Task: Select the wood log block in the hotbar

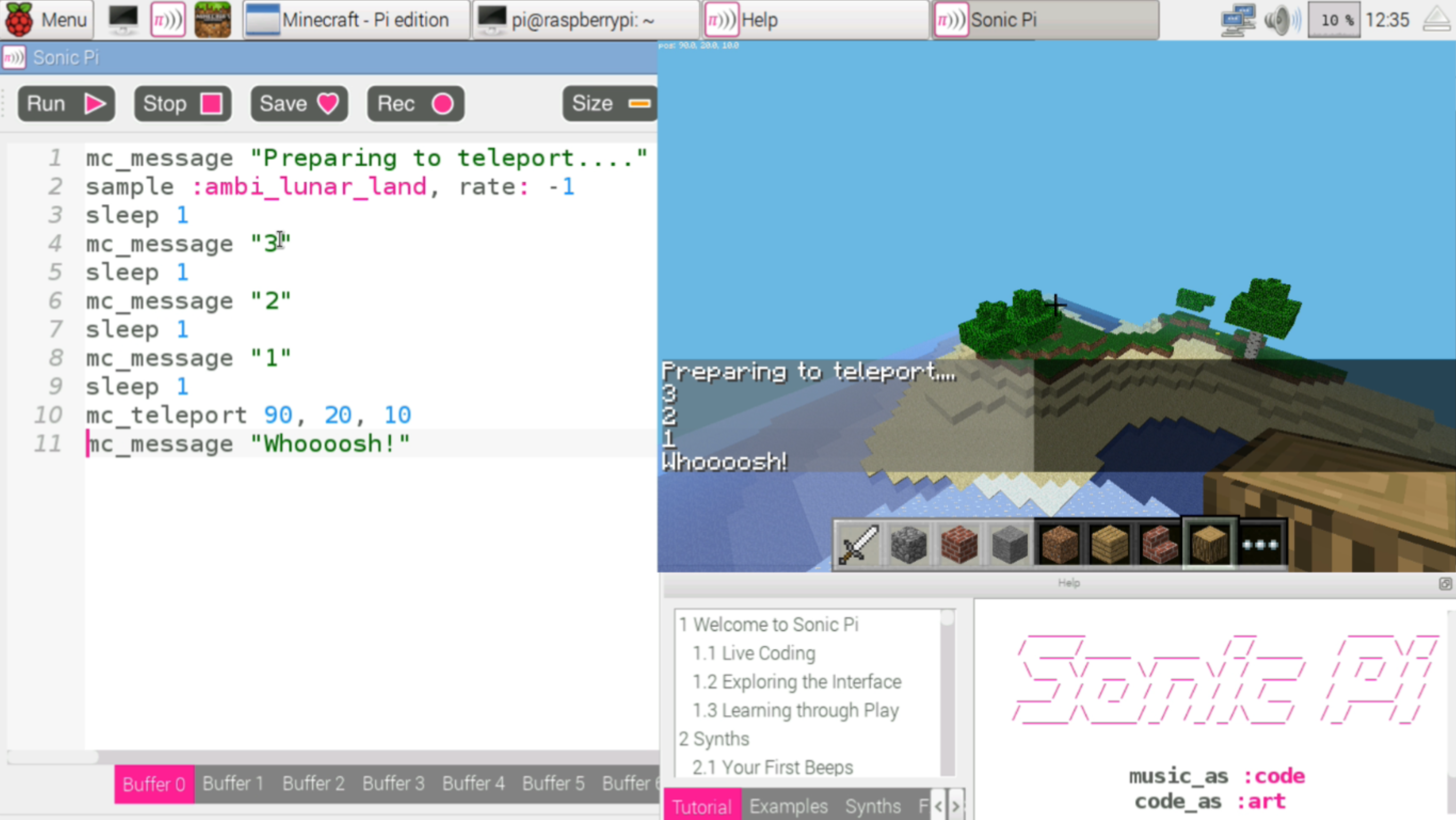Action: tap(1210, 544)
